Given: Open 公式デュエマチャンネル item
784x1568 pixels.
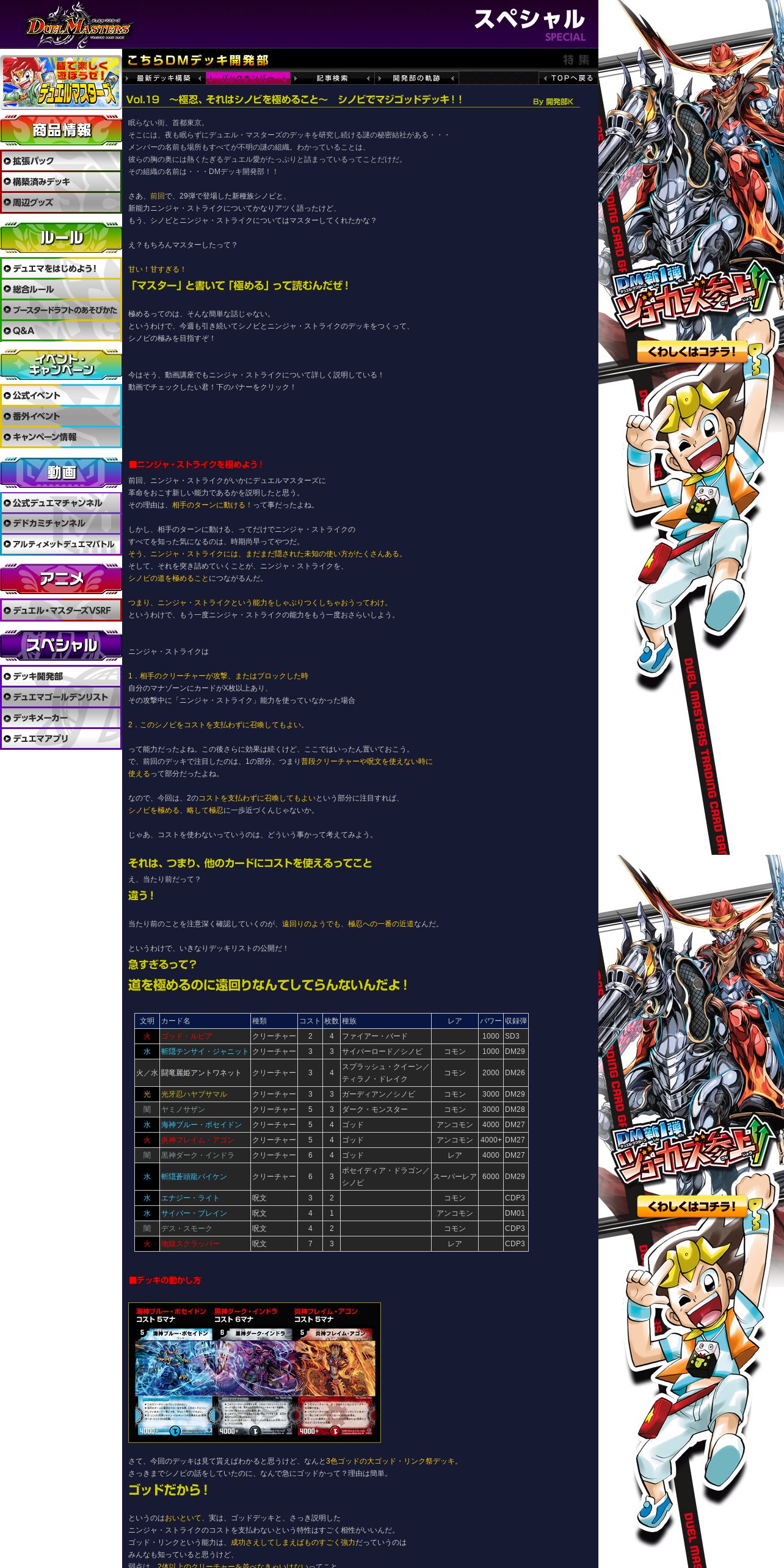Looking at the screenshot, I should click(x=61, y=503).
